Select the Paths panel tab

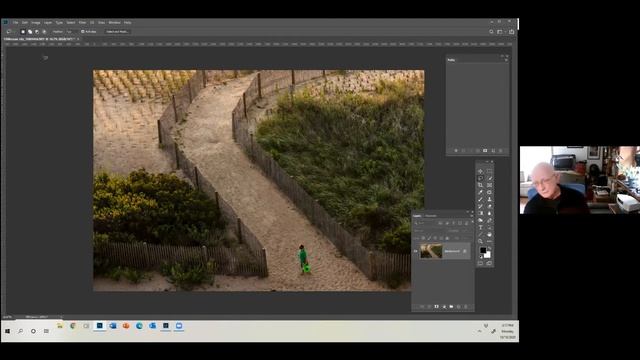[451, 60]
